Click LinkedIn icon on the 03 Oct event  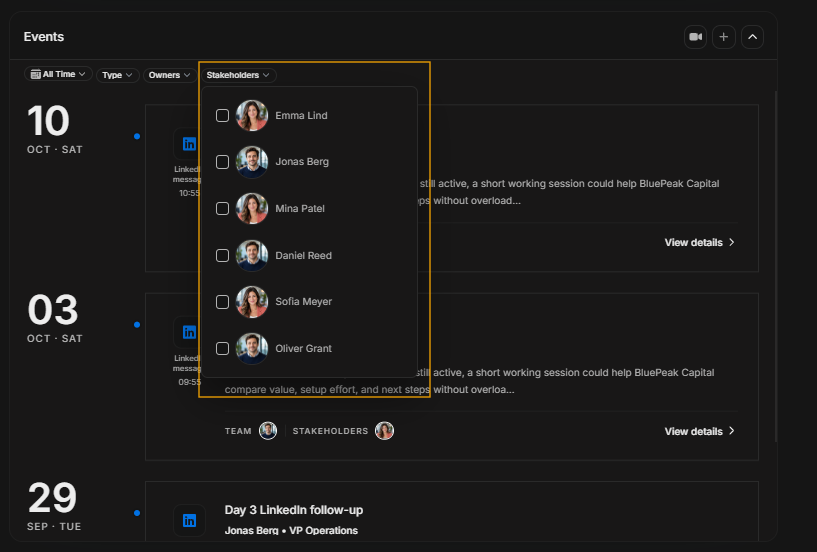pos(189,332)
